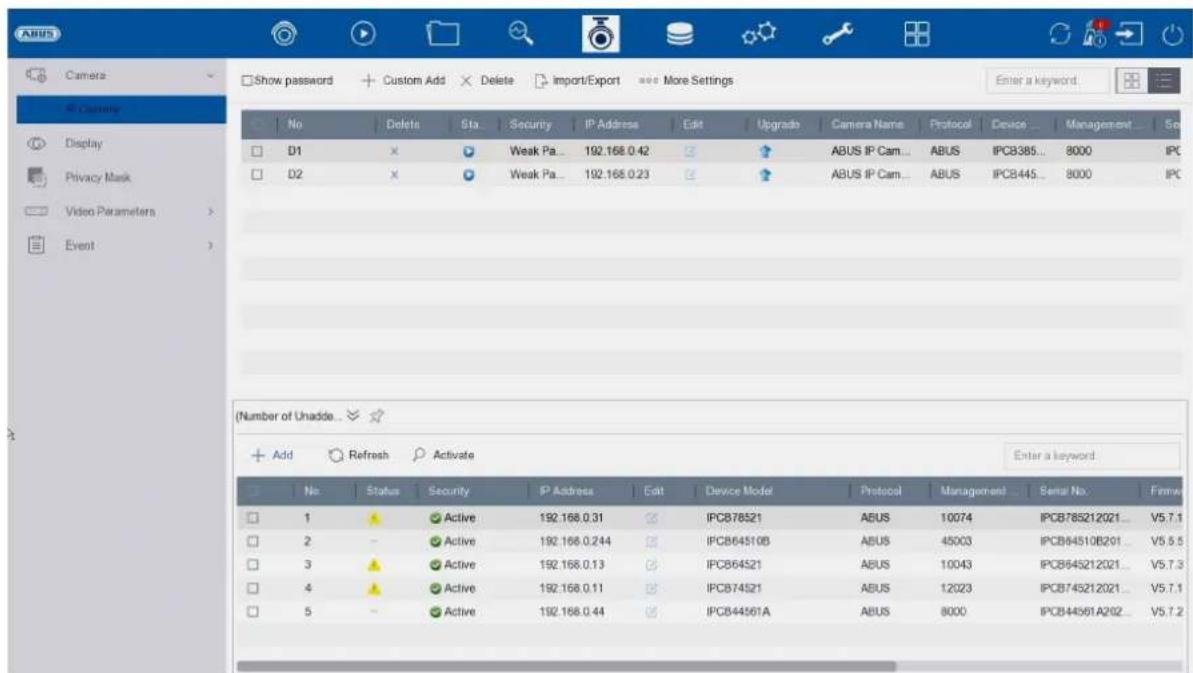This screenshot has width=1193, height=673.
Task: Expand Video Parameters submenu arrow
Action: point(211,211)
